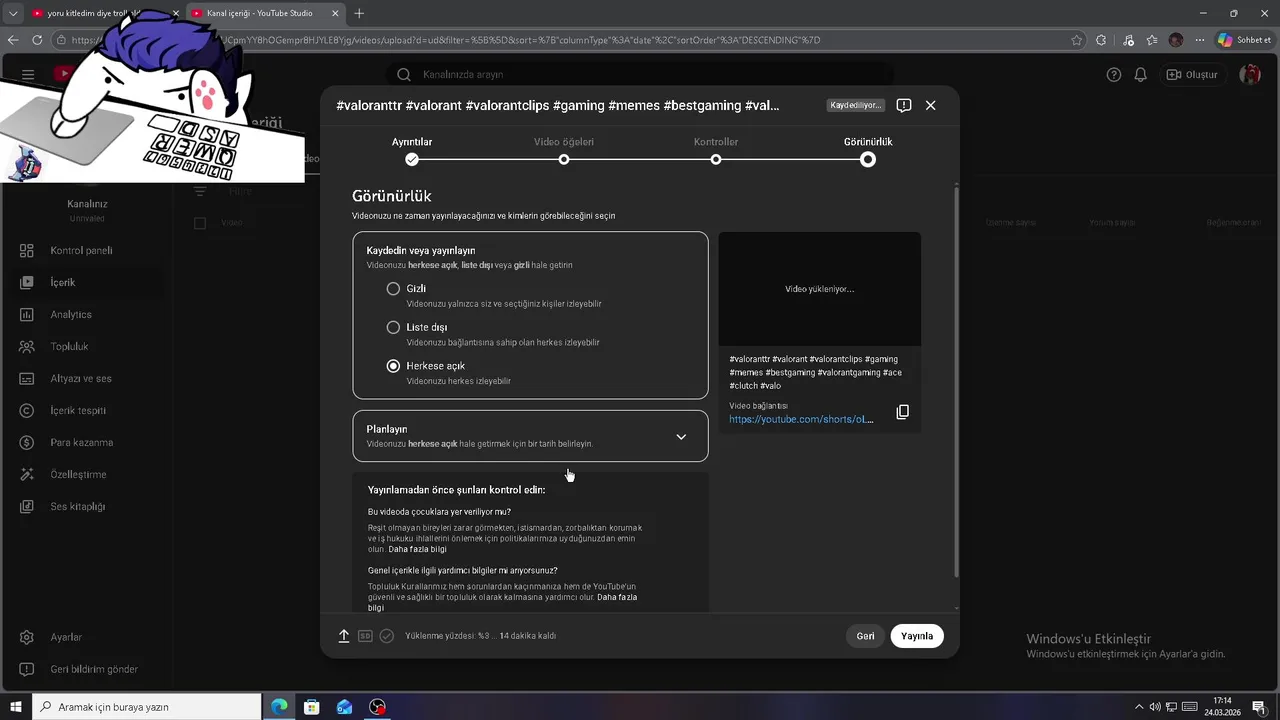Screen dimensions: 1280x720
Task: Open Daha fazla bilgi link about children
Action: point(417,549)
